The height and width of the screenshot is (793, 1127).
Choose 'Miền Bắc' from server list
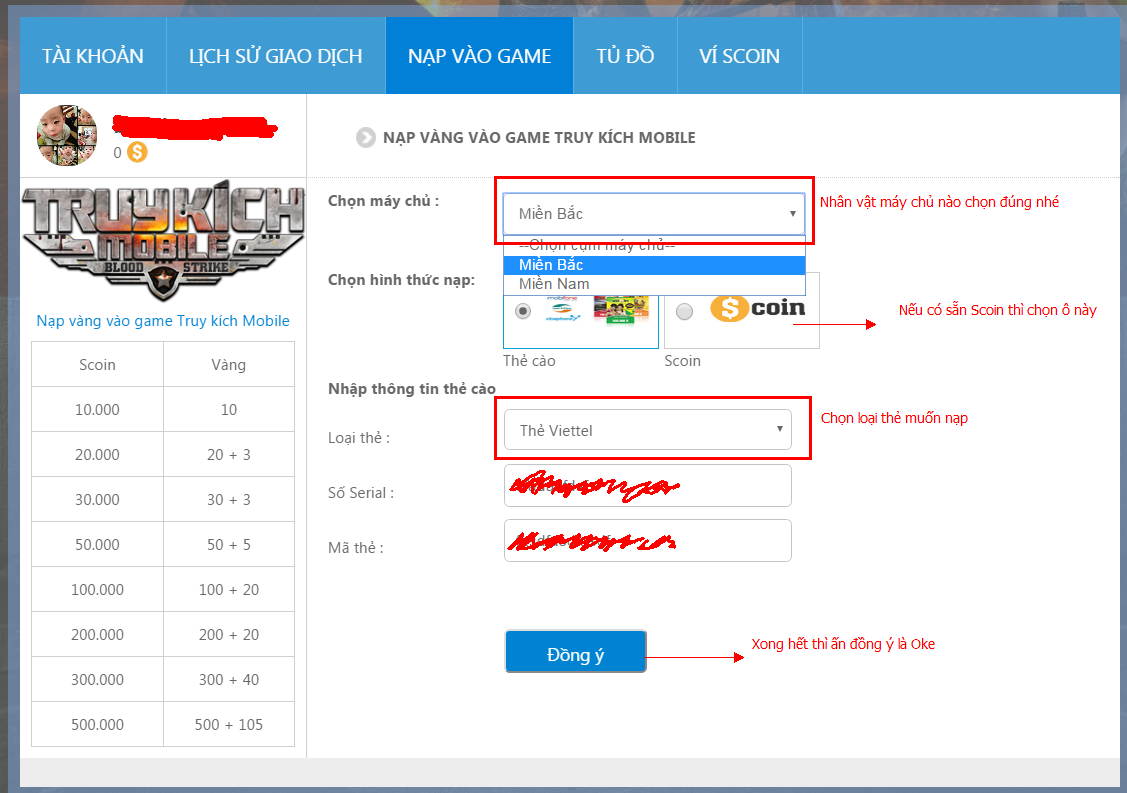coord(653,265)
